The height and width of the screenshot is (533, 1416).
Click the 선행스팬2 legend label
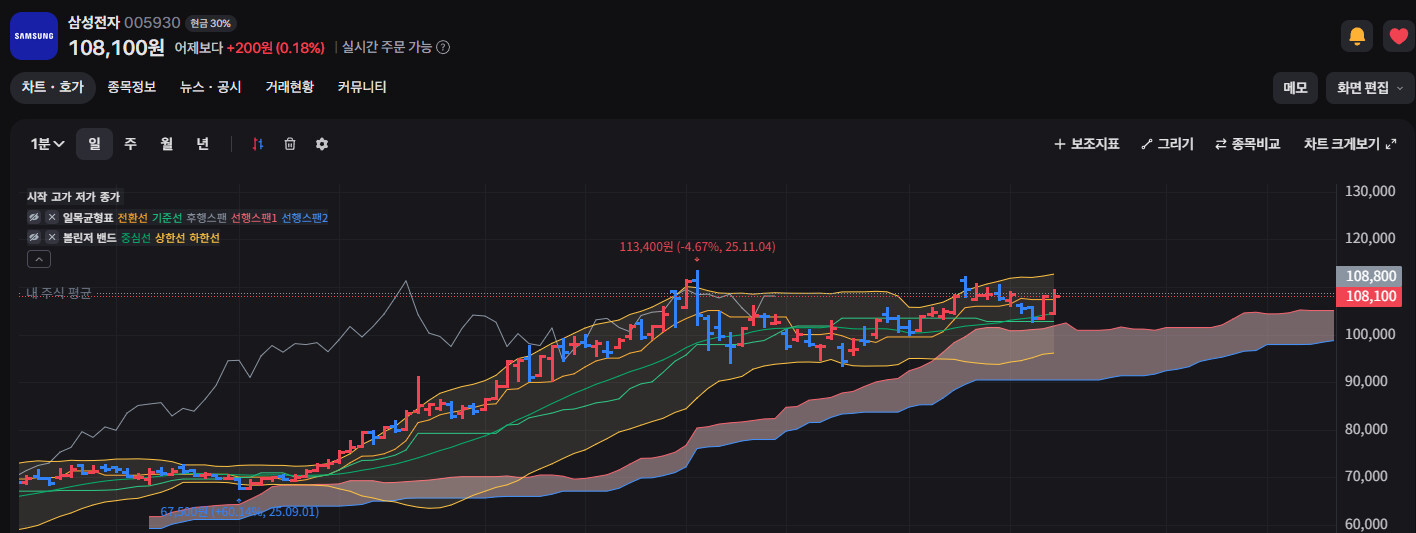pyautogui.click(x=305, y=218)
